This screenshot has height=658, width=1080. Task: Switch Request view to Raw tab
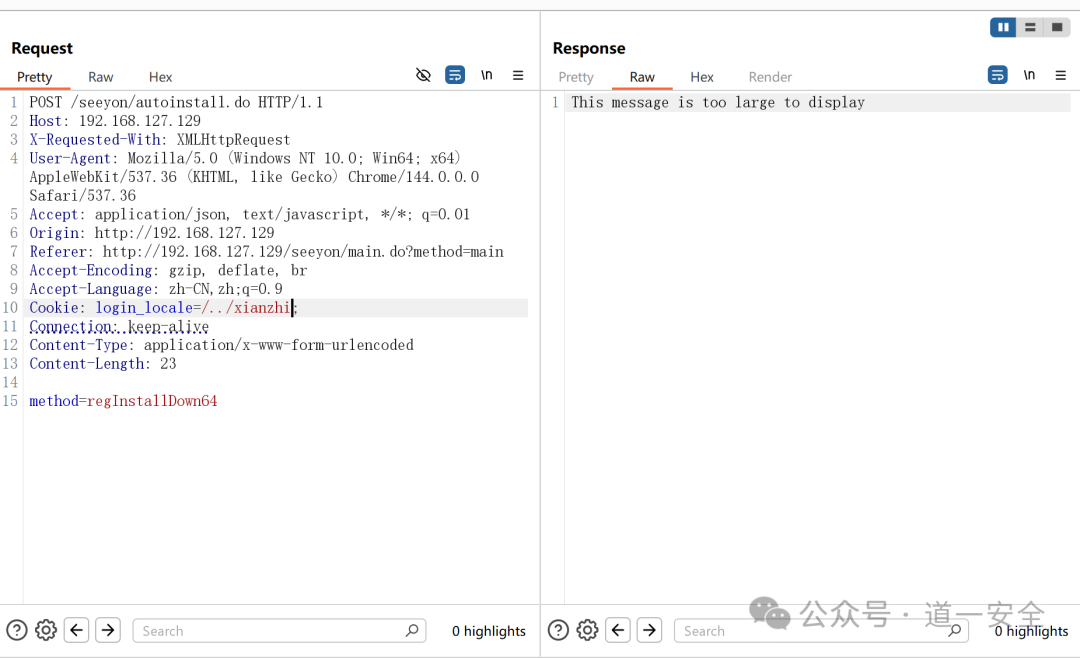(101, 77)
